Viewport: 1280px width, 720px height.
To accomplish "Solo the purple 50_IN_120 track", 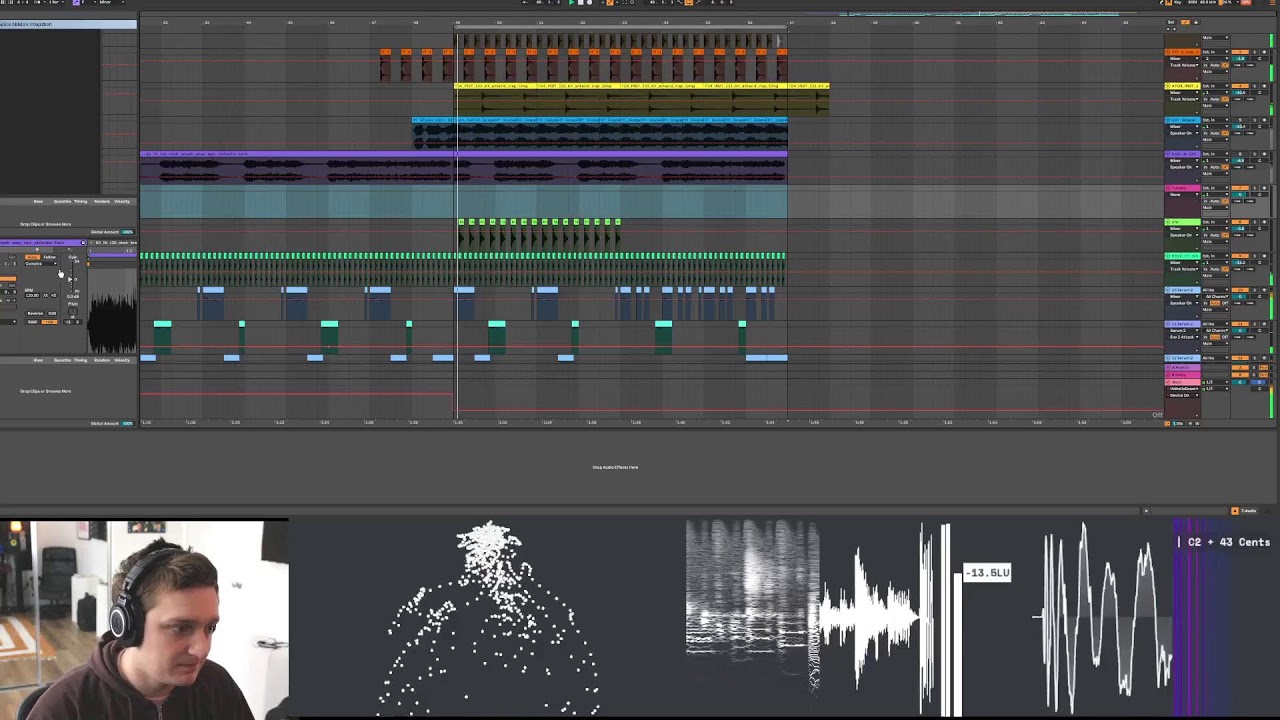I will 1254,154.
